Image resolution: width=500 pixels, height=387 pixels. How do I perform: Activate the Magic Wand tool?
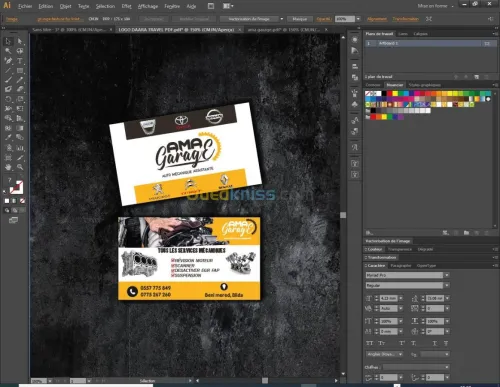pos(8,51)
